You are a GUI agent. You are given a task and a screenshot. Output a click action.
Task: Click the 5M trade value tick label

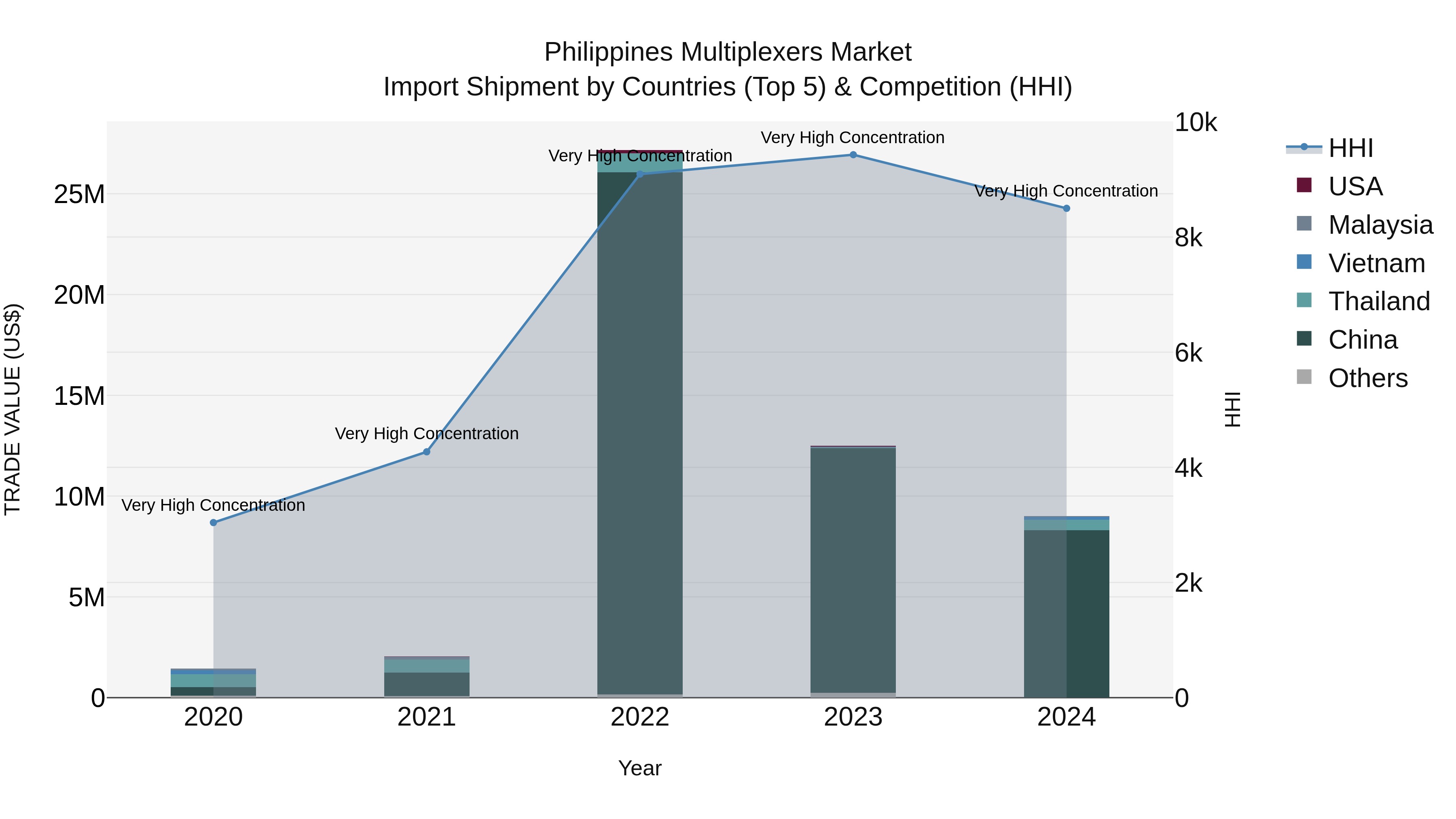pos(87,597)
